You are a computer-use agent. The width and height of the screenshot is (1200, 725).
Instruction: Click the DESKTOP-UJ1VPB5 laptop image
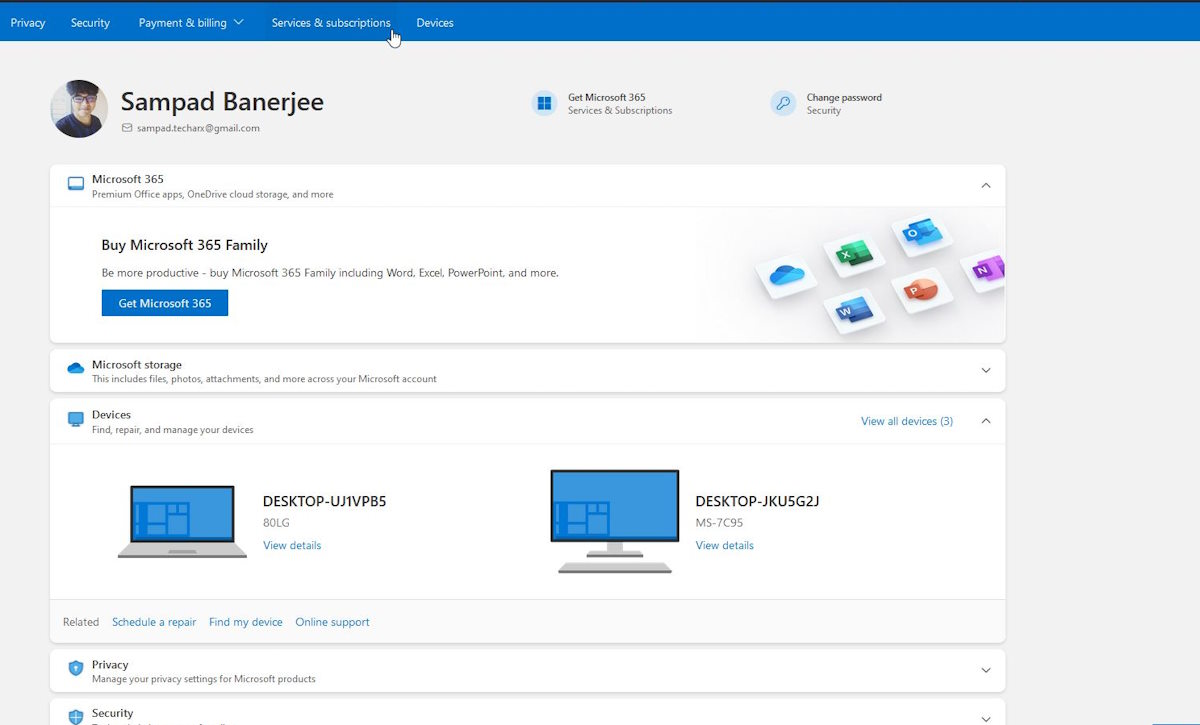(x=182, y=521)
